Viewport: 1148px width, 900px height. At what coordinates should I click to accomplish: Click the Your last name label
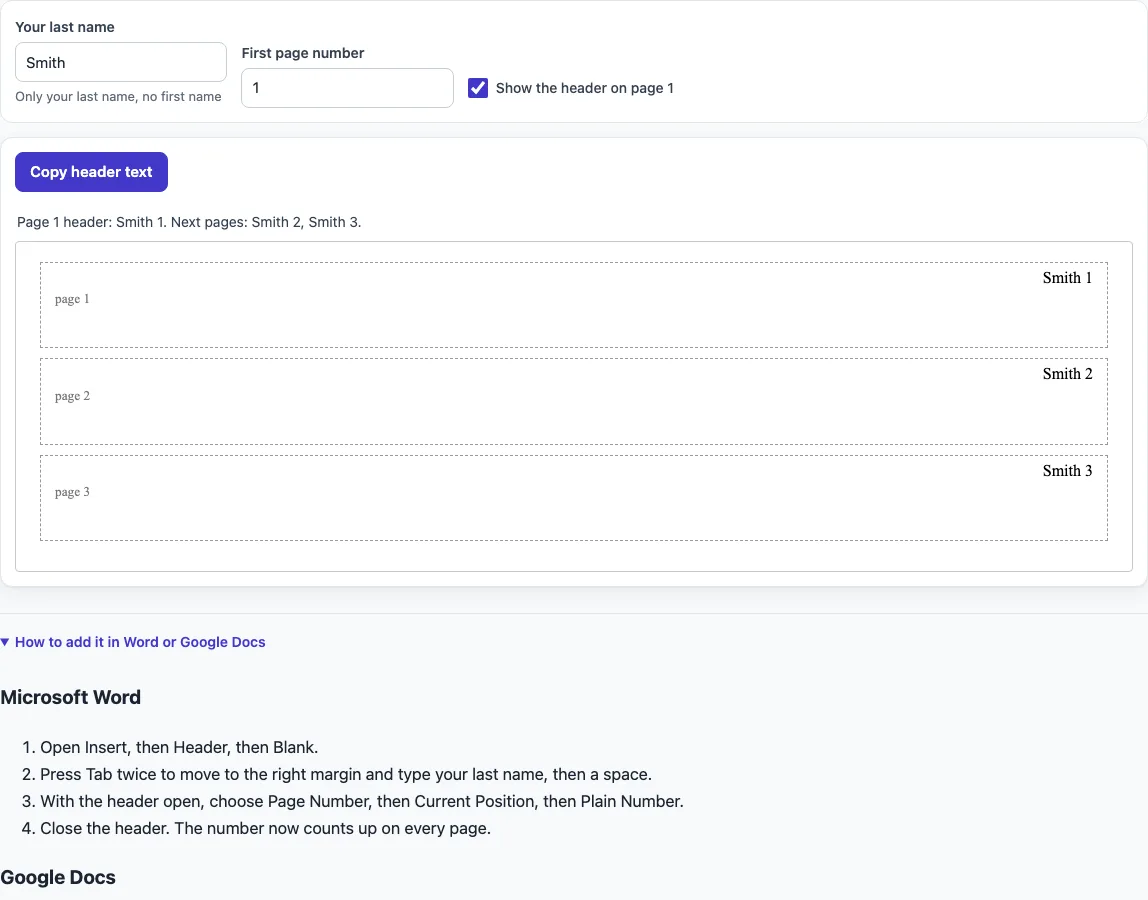64,27
